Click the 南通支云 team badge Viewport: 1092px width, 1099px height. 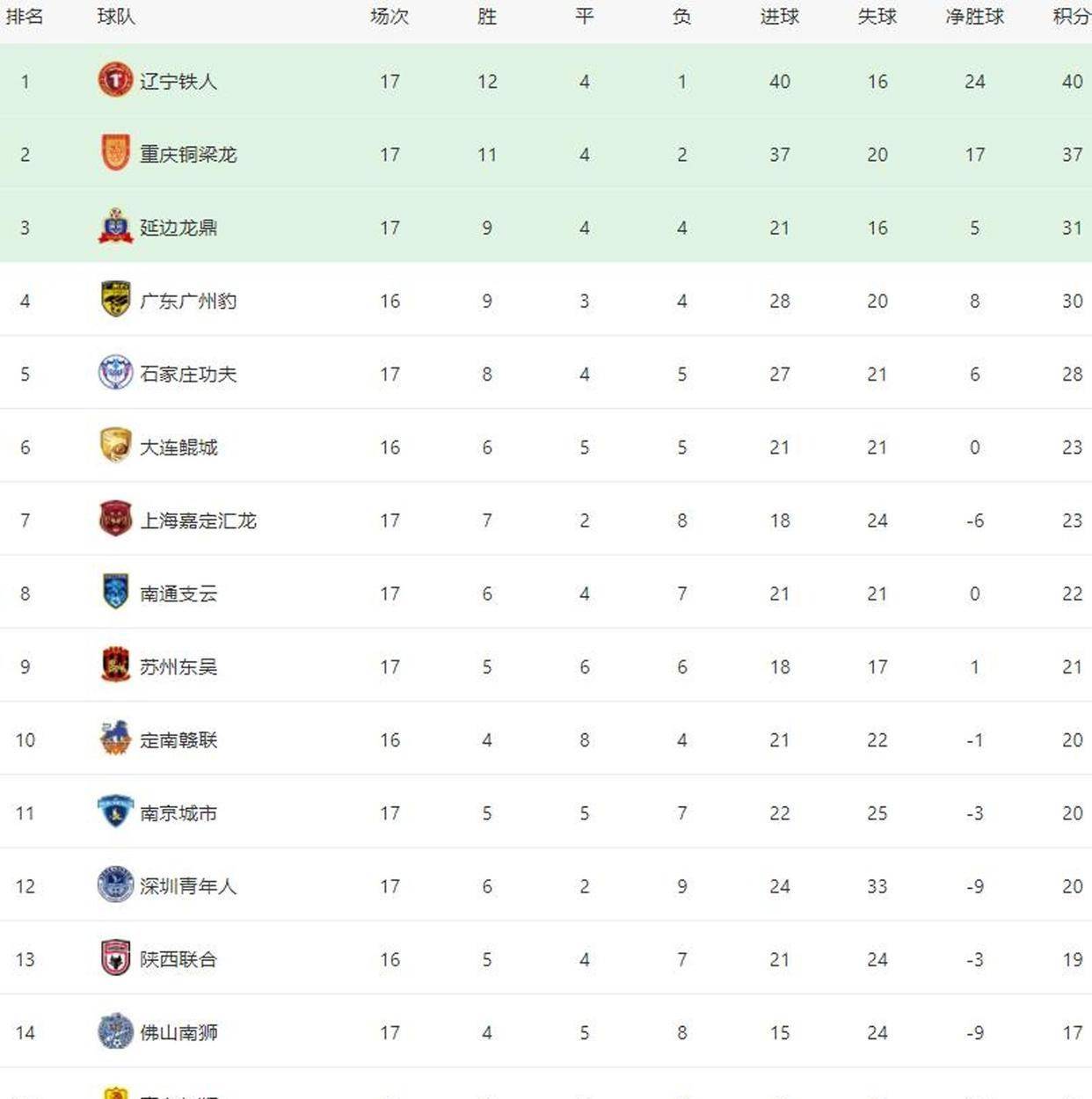pos(115,592)
